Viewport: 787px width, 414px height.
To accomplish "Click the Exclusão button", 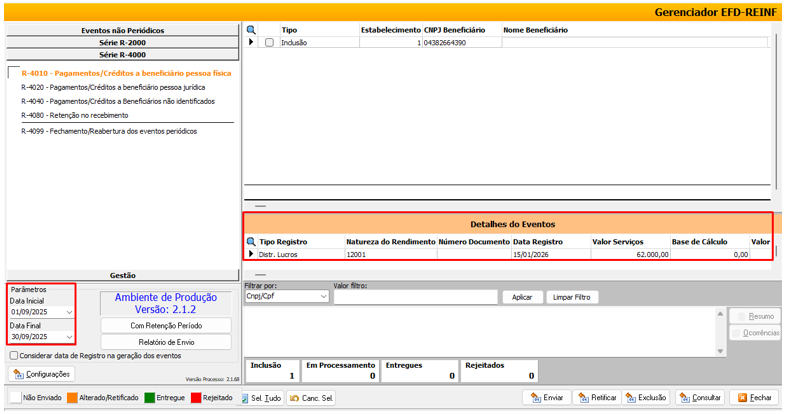I will point(645,398).
